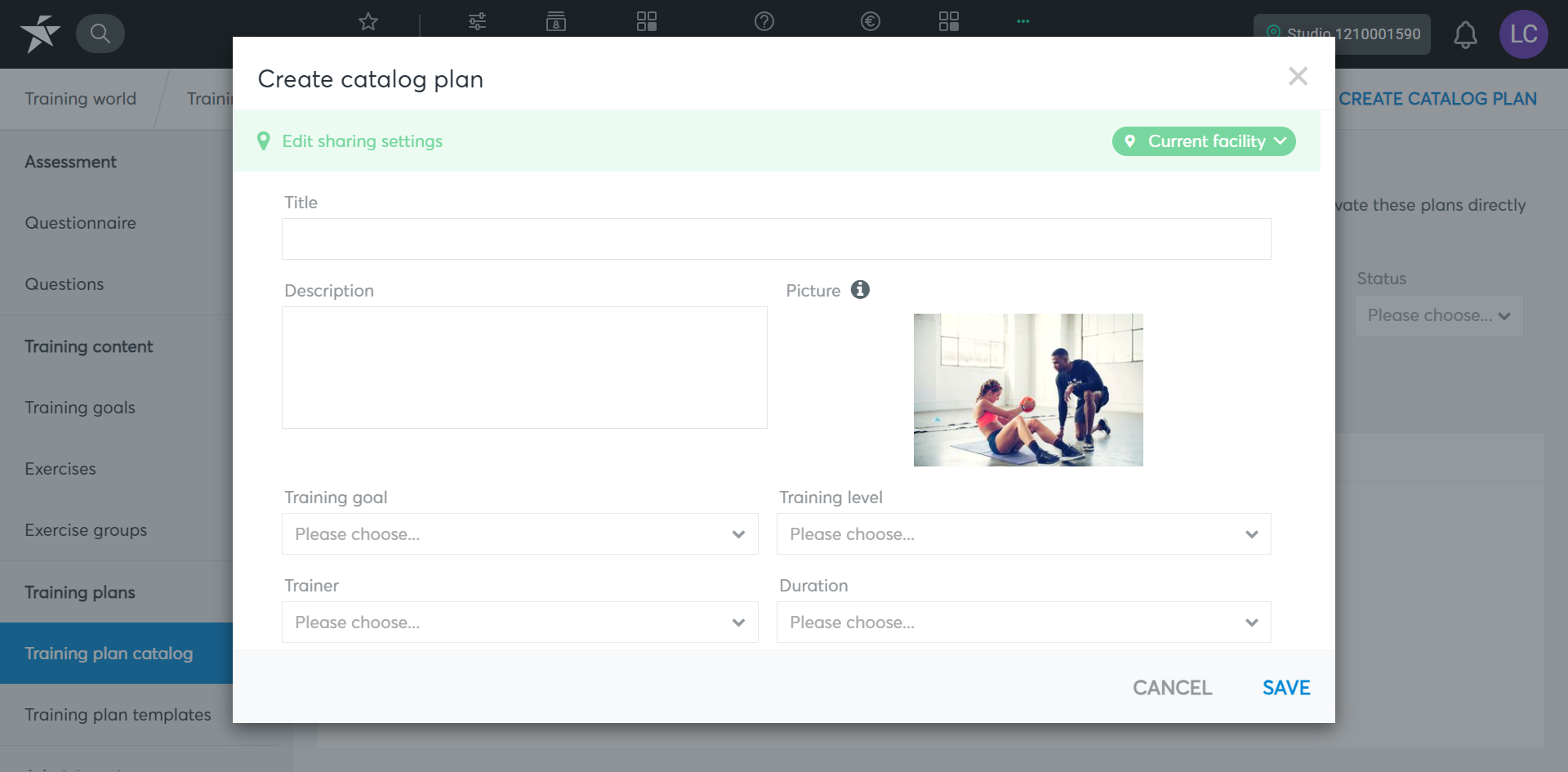1568x772 pixels.
Task: Click the calendar member icon in top bar
Action: [x=556, y=21]
